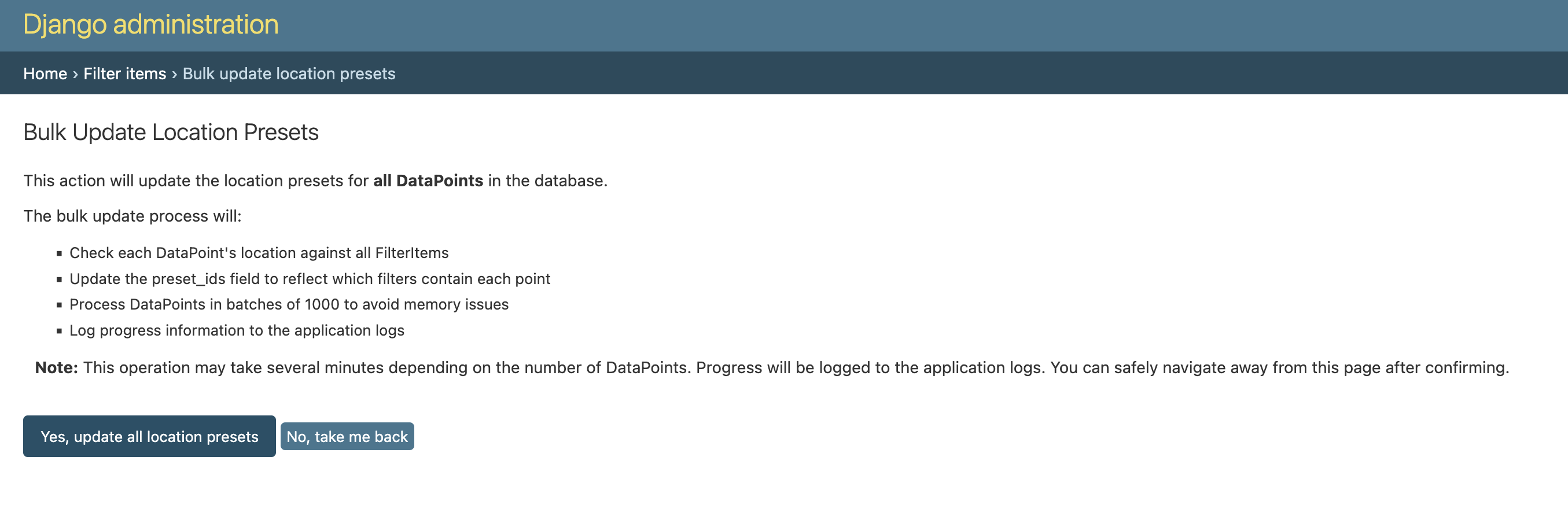Click the square bullet before "Check each DataPoint's"
Image resolution: width=1568 pixels, height=508 pixels.
tap(59, 253)
